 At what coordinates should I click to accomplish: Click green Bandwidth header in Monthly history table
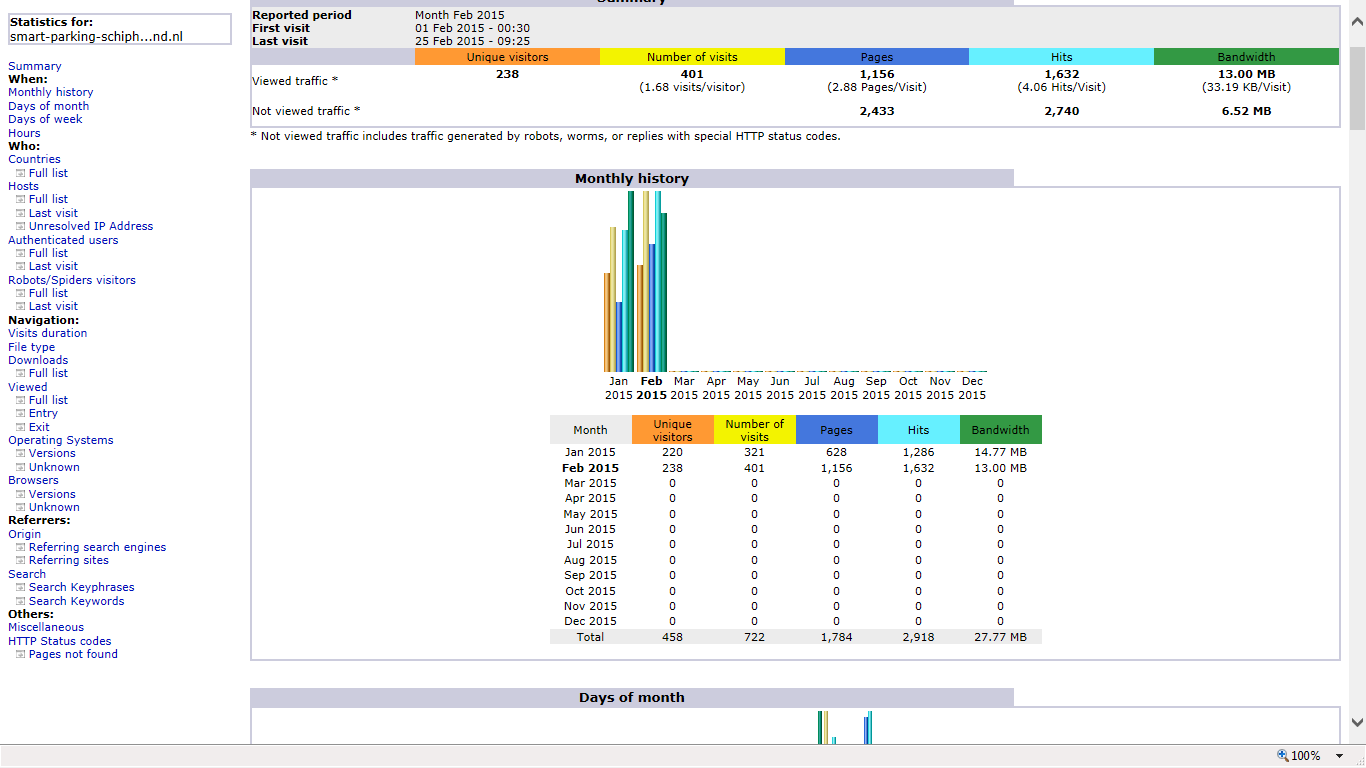(1000, 430)
